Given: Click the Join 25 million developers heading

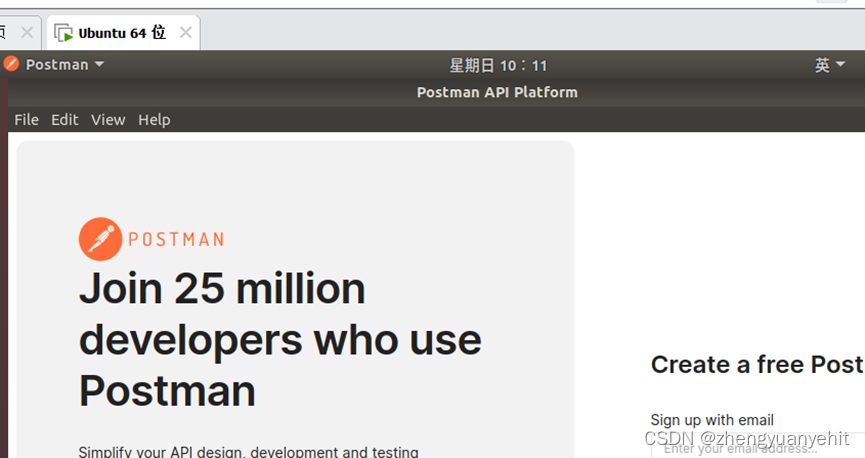Looking at the screenshot, I should (280, 339).
